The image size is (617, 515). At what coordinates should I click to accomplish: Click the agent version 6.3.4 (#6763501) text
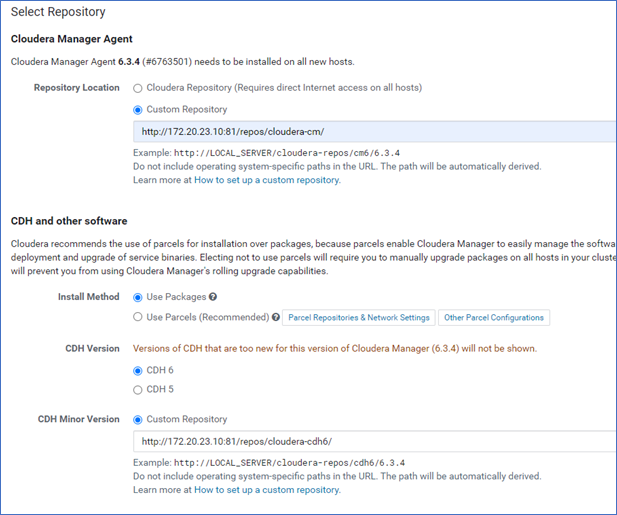point(155,62)
